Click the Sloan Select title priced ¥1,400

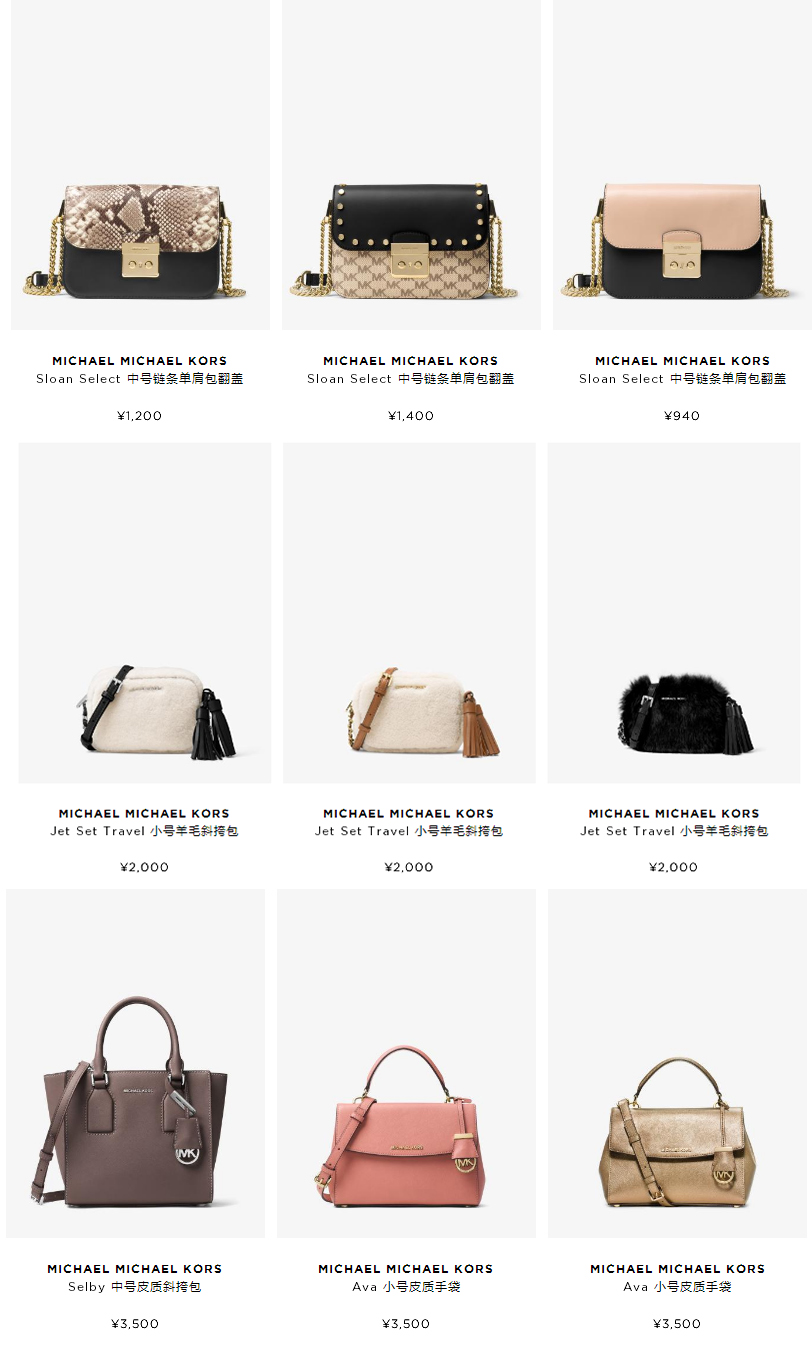point(411,379)
